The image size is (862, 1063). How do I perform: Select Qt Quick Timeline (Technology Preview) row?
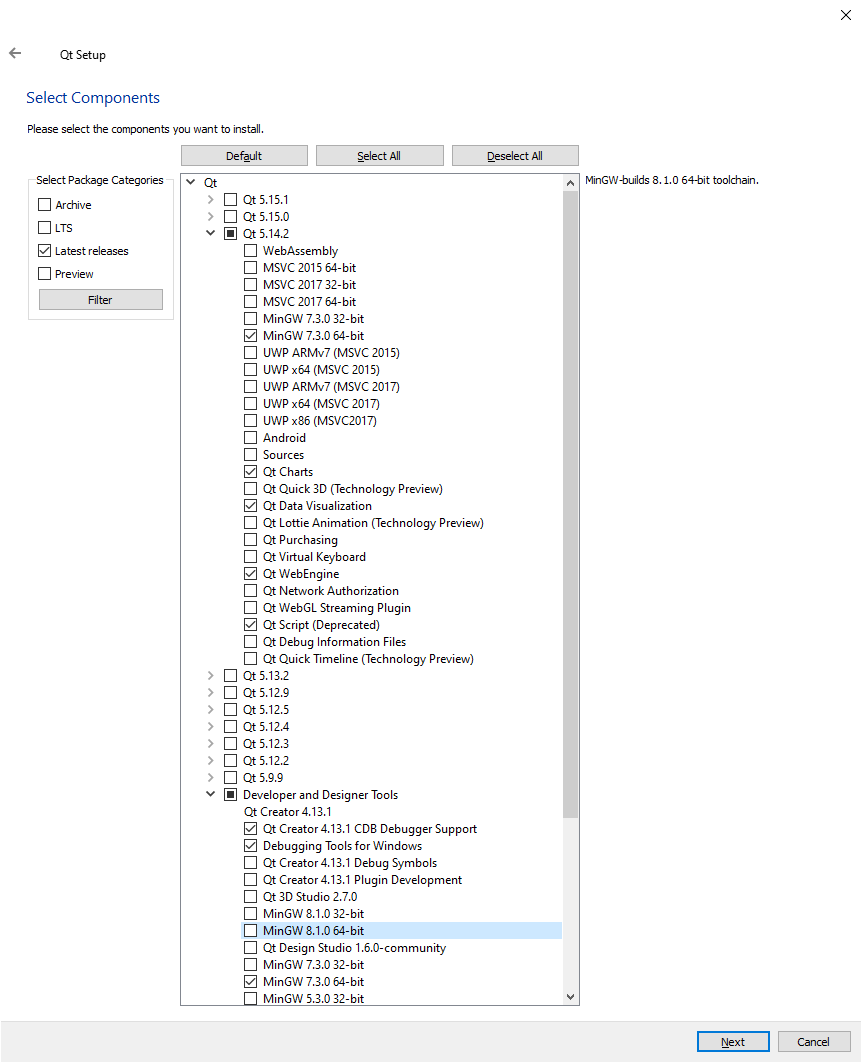click(x=369, y=659)
